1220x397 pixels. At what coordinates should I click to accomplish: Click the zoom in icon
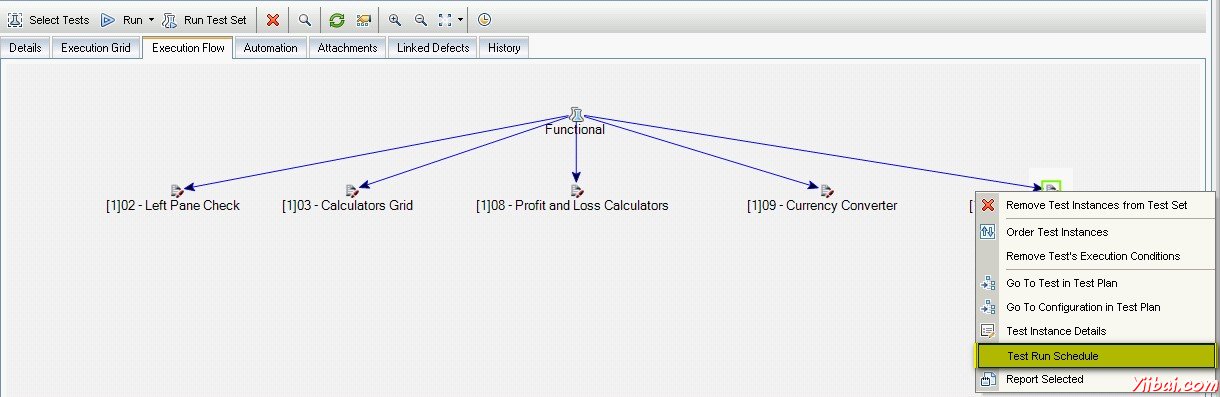pyautogui.click(x=395, y=20)
